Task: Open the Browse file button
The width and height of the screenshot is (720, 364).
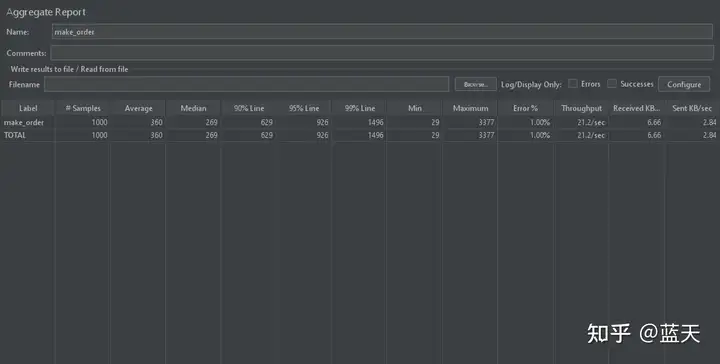Action: click(475, 84)
